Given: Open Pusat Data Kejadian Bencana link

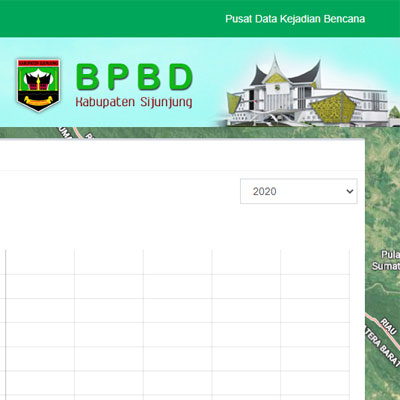Looking at the screenshot, I should pyautogui.click(x=295, y=19).
